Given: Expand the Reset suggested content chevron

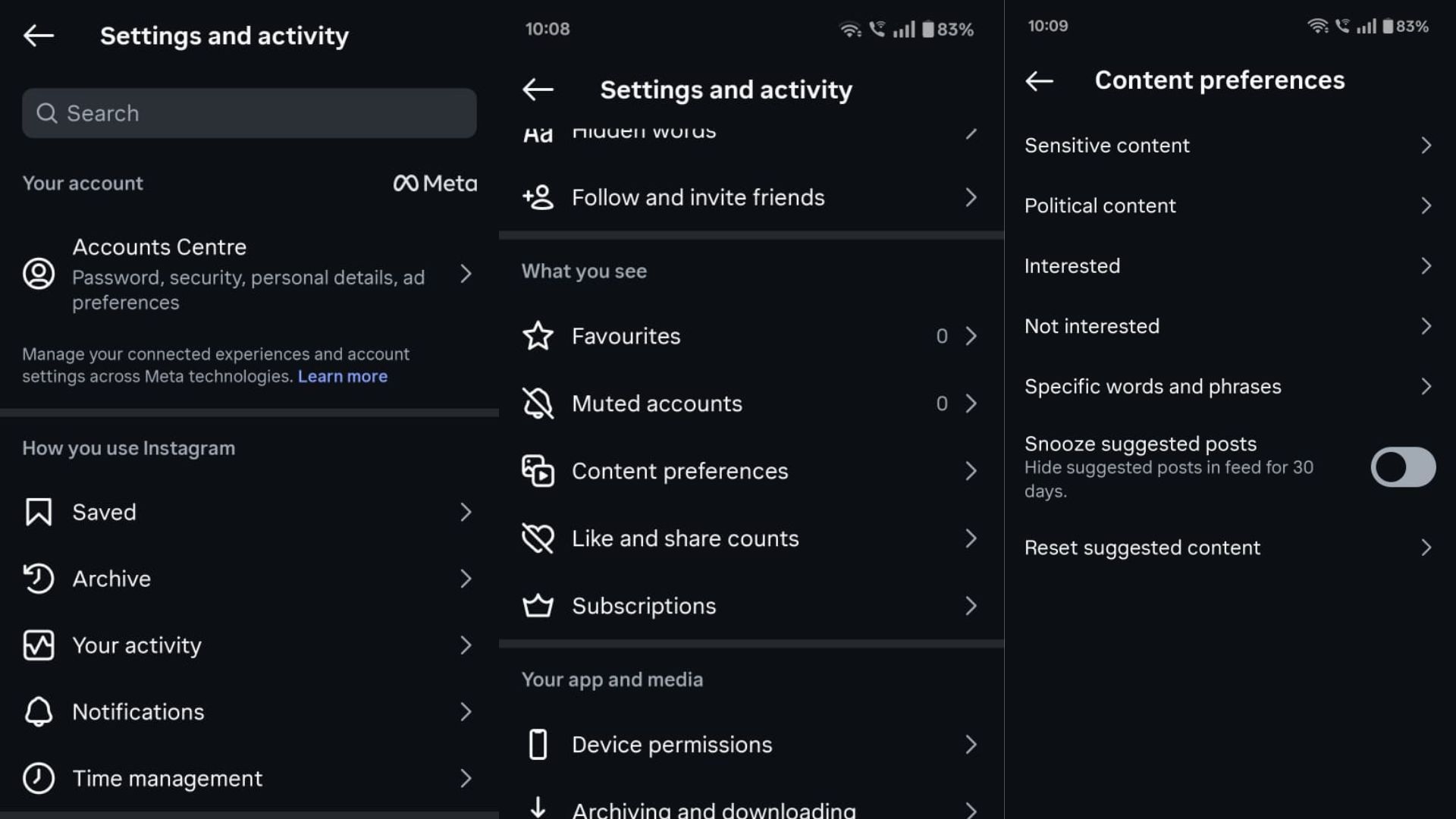Looking at the screenshot, I should tap(1426, 548).
